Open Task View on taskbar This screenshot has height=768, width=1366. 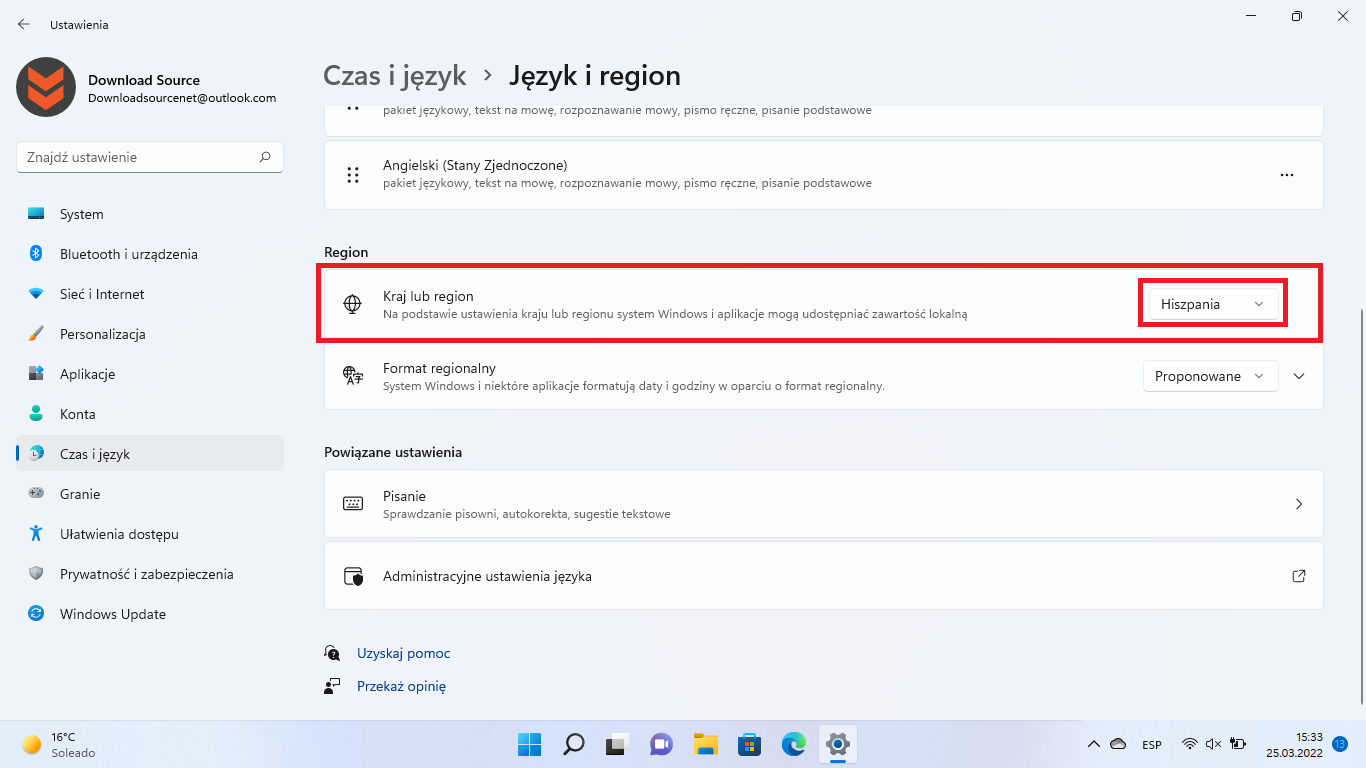617,744
